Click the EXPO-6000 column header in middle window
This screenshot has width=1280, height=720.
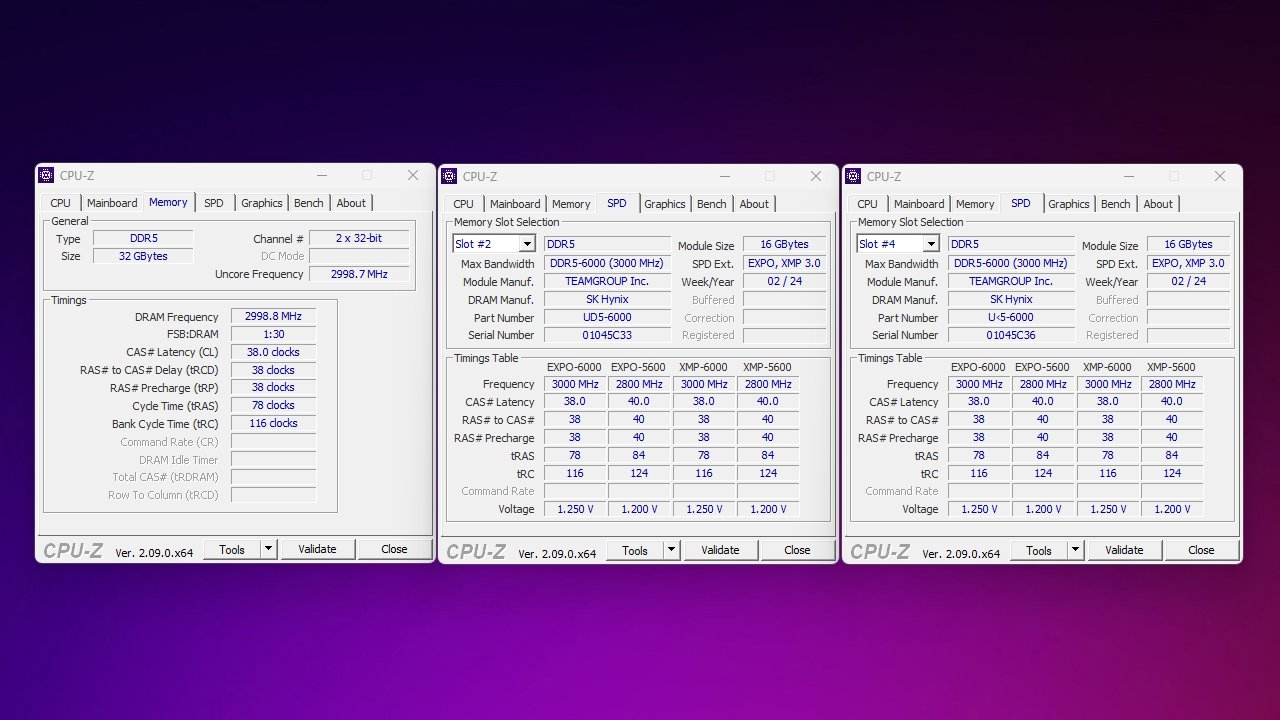[x=575, y=367]
